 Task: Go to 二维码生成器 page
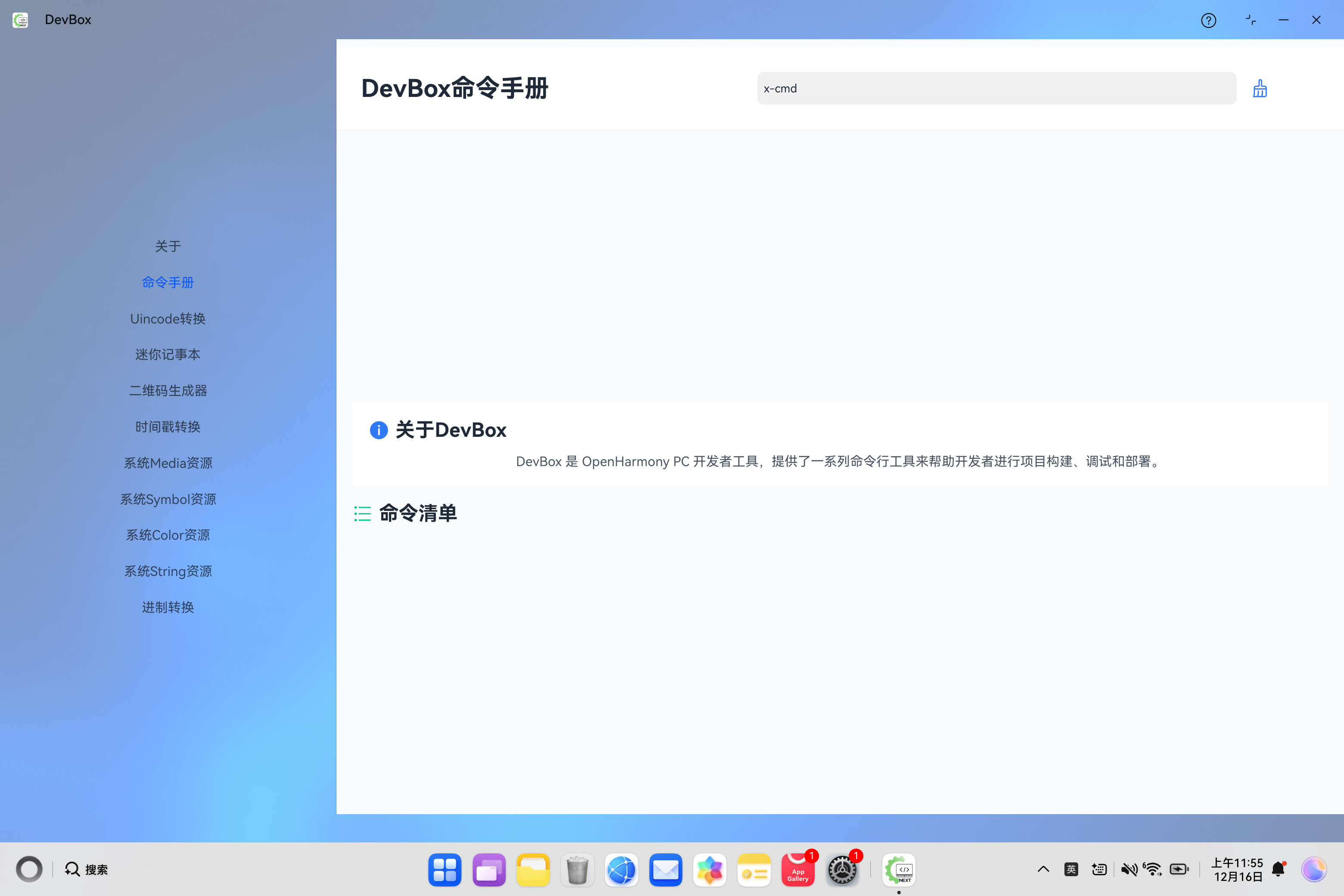click(168, 390)
